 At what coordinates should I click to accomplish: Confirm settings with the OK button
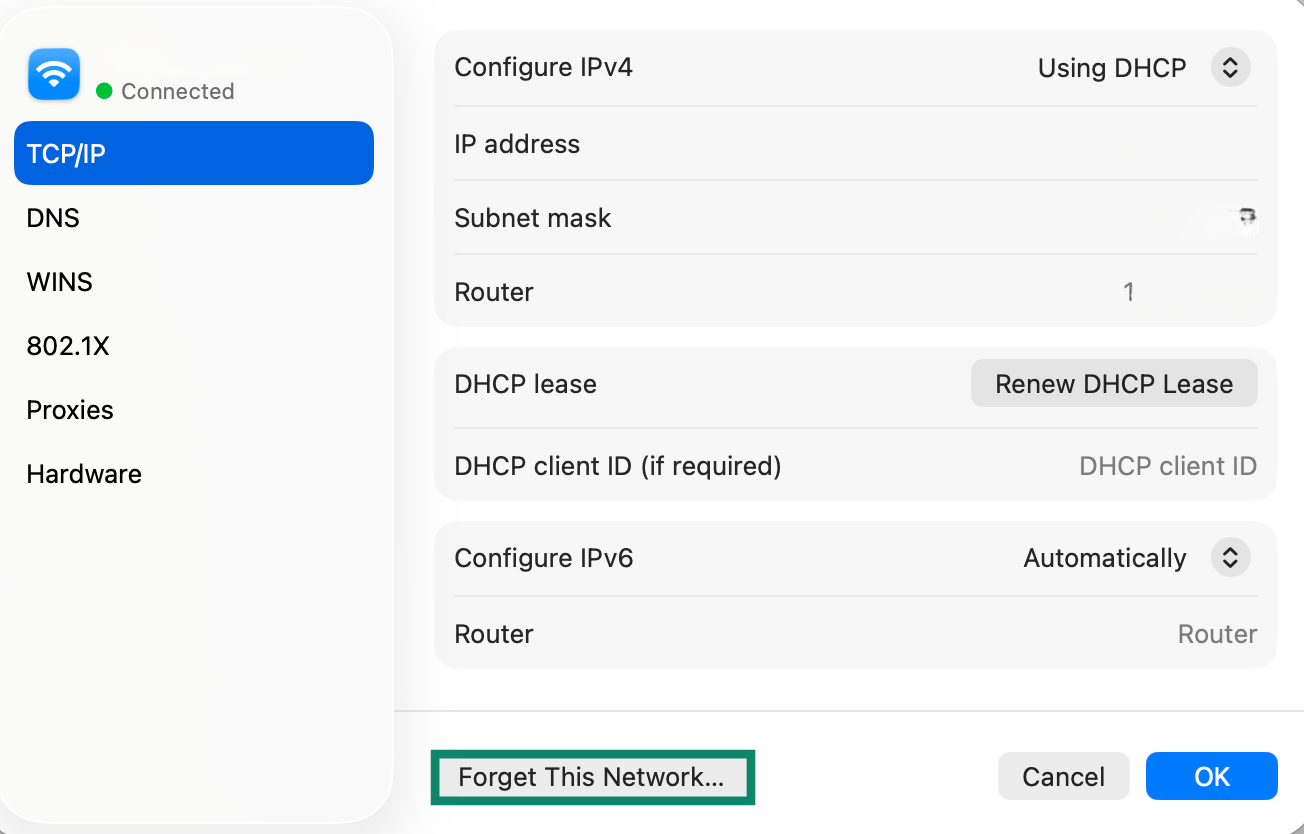click(x=1211, y=776)
